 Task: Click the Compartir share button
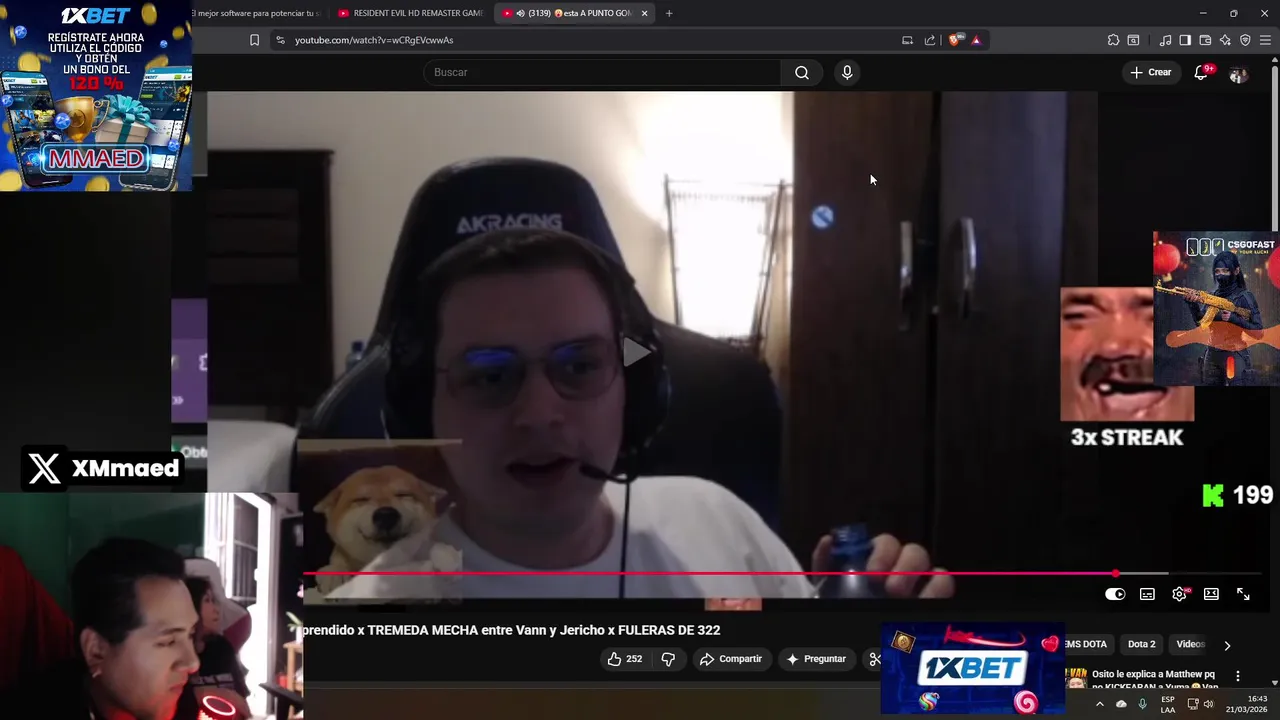point(731,659)
